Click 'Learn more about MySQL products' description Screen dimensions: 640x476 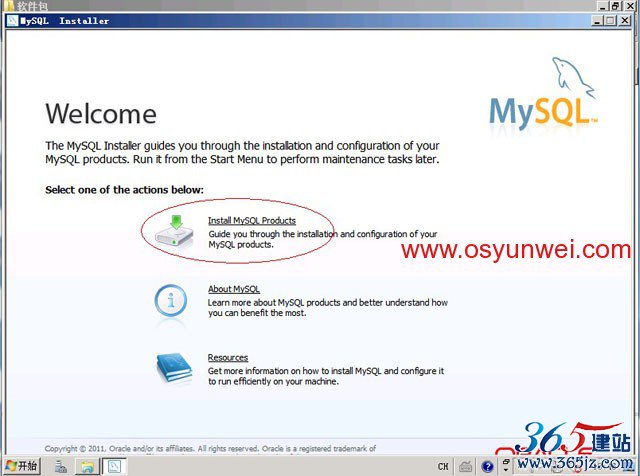(x=328, y=308)
